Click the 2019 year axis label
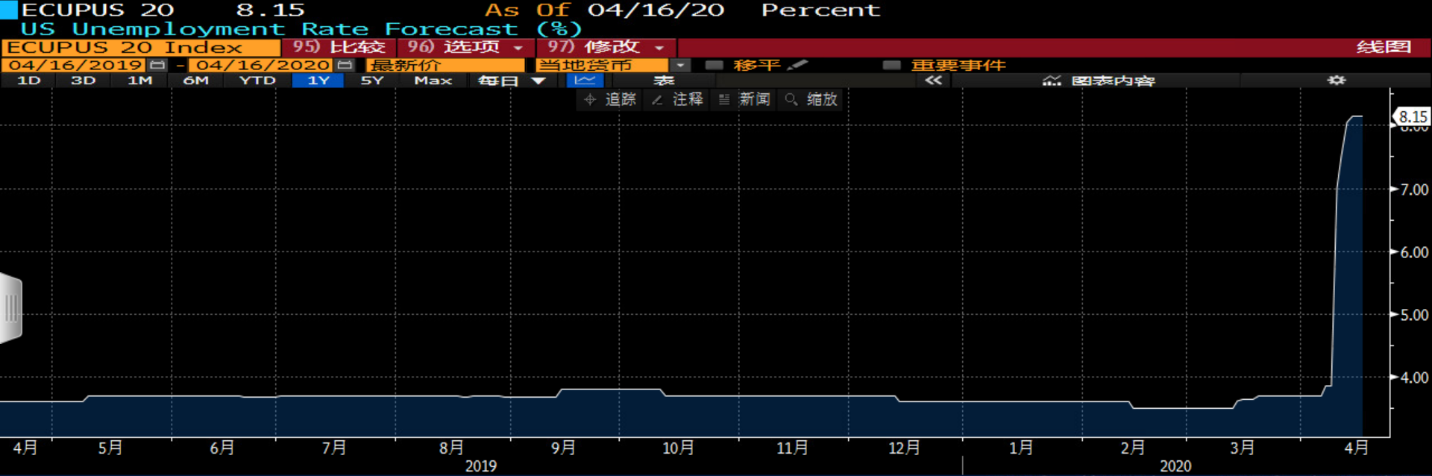 pos(481,466)
